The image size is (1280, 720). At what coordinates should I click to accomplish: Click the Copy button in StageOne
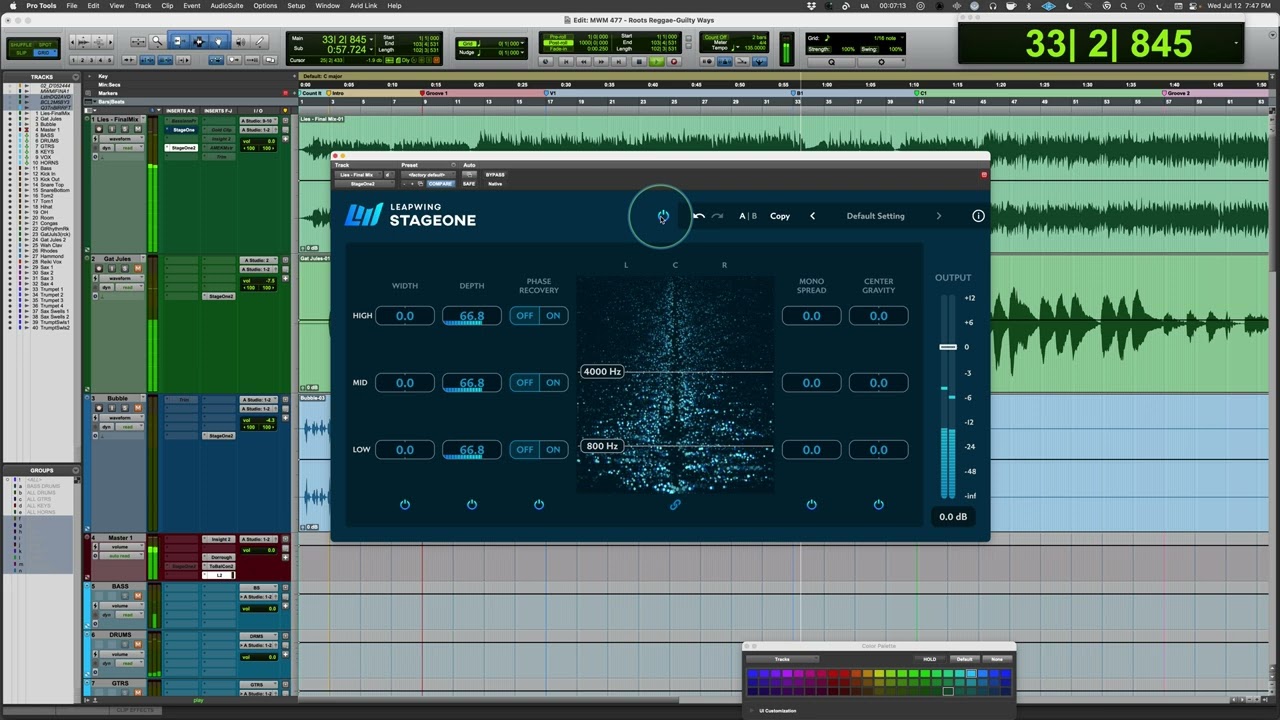[780, 216]
